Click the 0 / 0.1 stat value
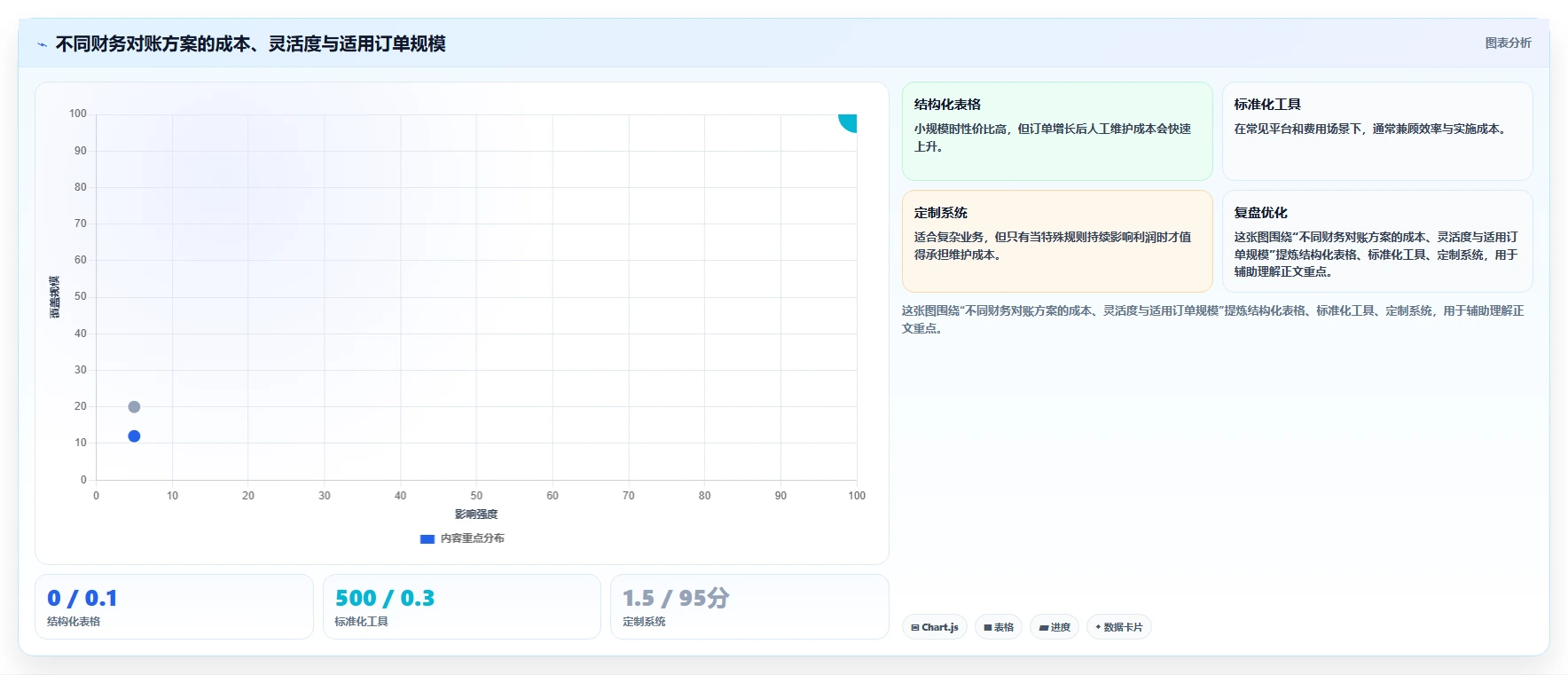This screenshot has width=1568, height=675. [x=82, y=599]
